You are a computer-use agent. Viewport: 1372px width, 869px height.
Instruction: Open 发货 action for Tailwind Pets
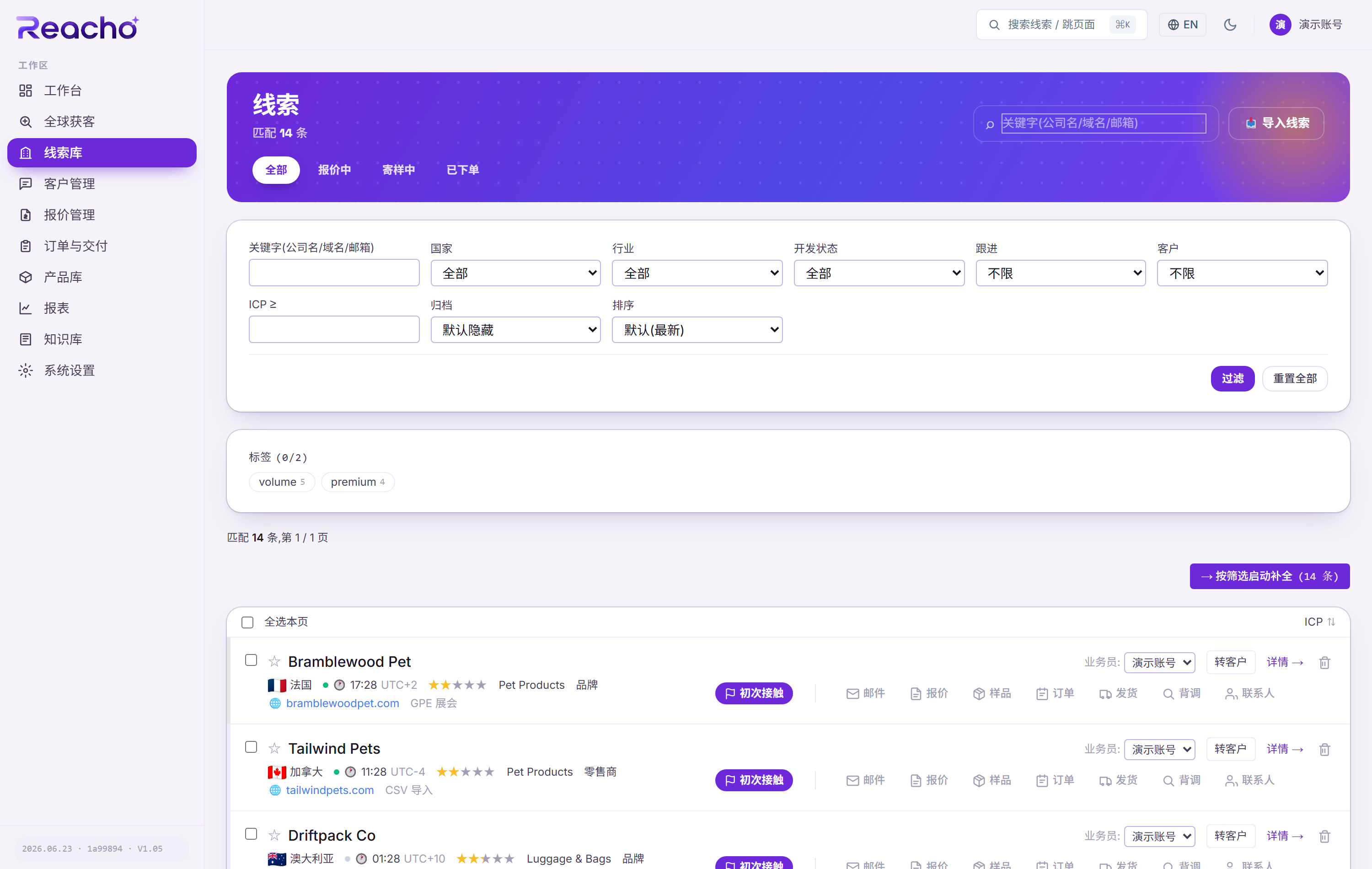(x=1119, y=780)
